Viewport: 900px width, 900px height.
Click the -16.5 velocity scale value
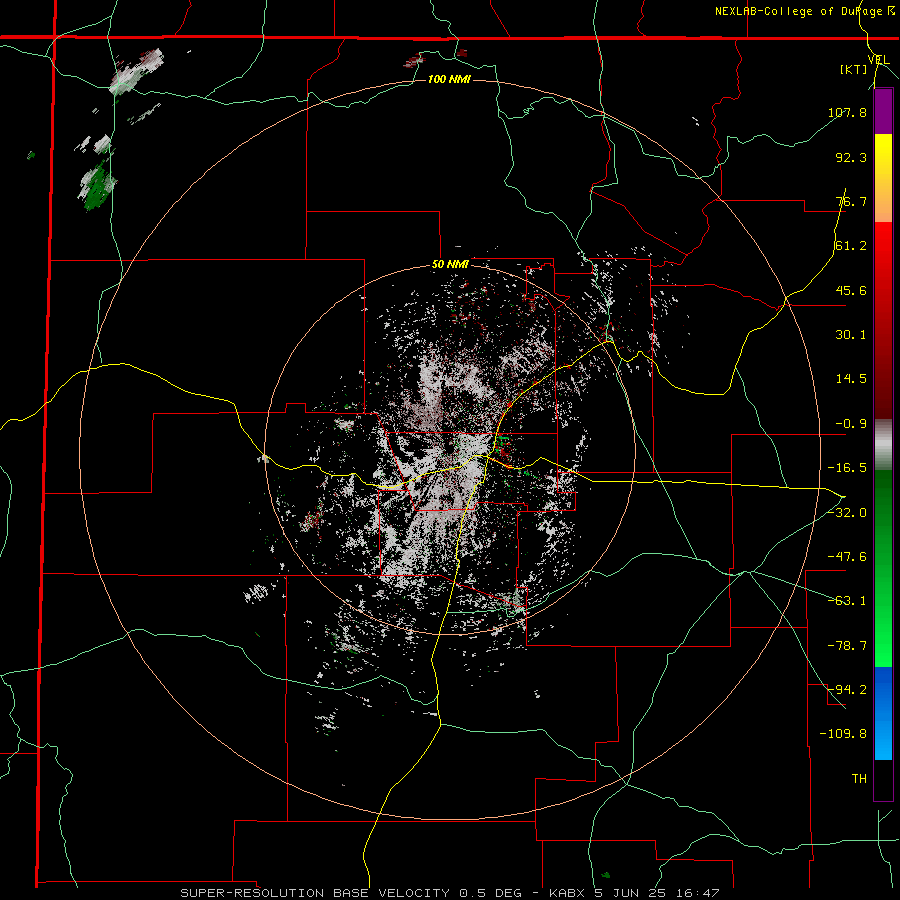pyautogui.click(x=847, y=468)
